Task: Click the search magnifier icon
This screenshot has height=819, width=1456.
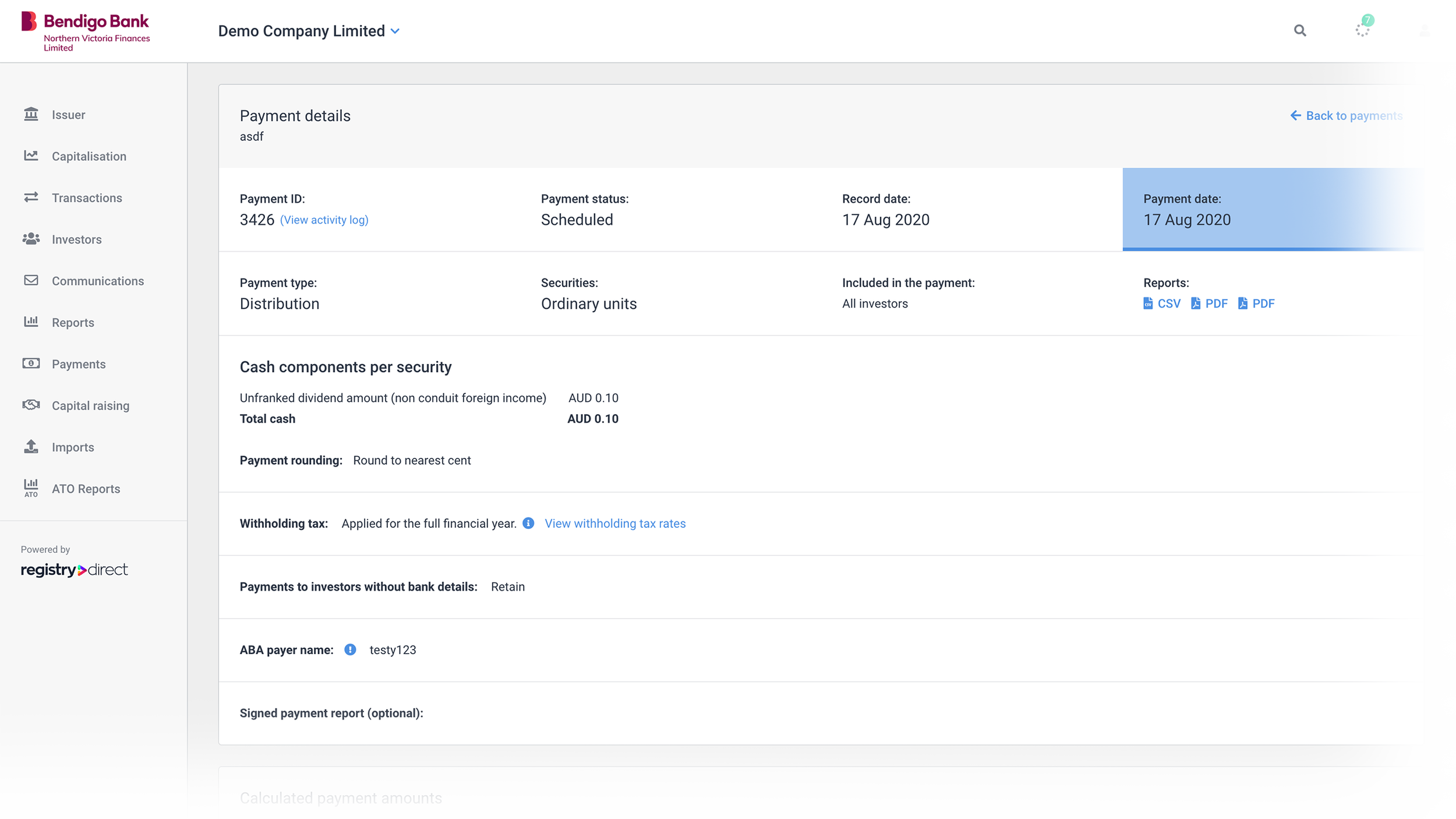Action: 1299,30
